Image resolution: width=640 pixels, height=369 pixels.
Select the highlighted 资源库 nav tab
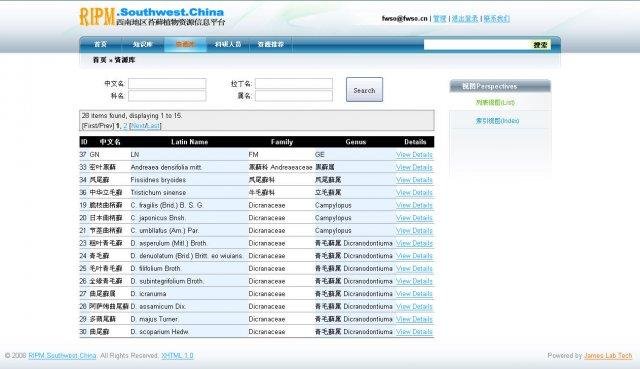tap(185, 44)
